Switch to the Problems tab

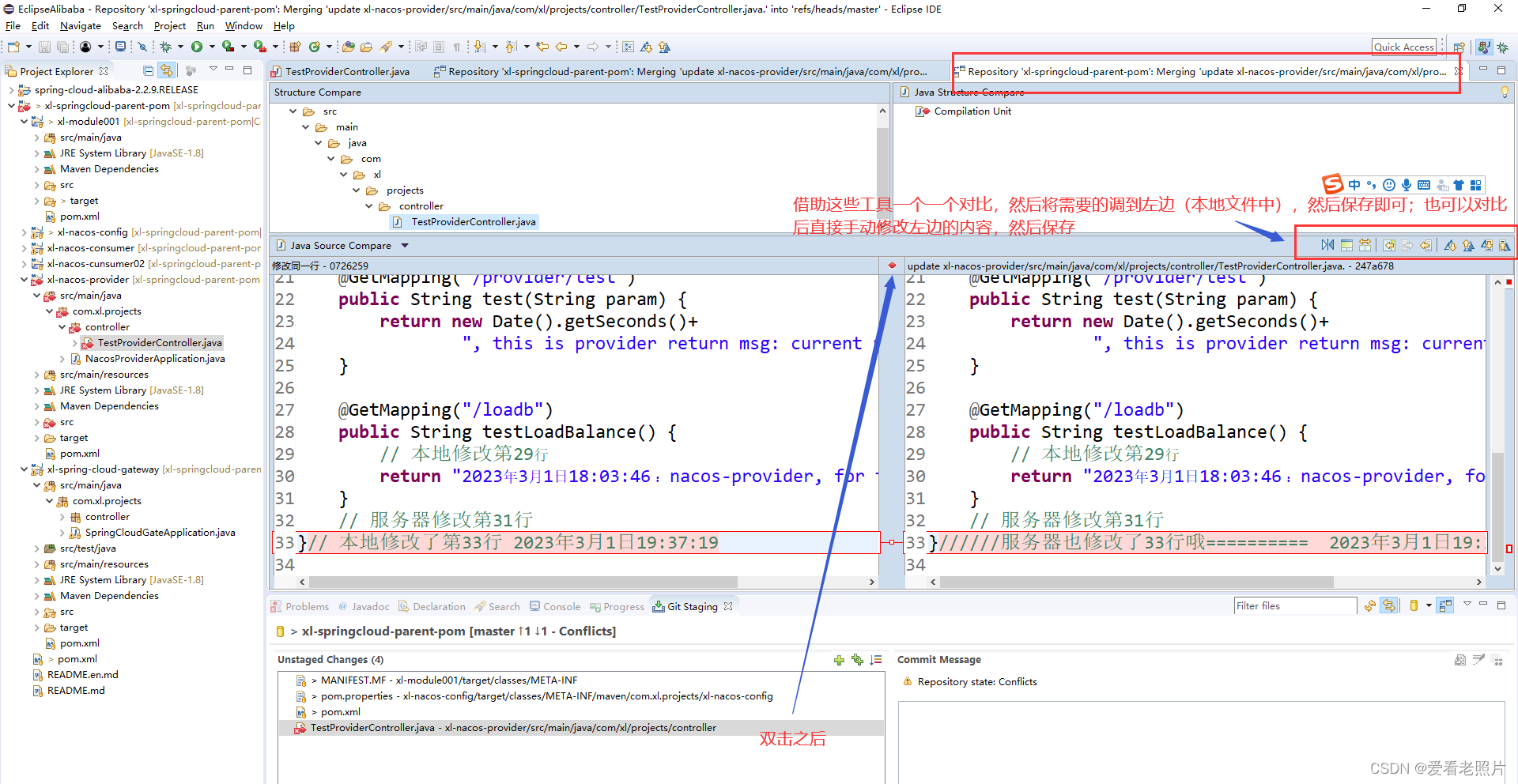coord(300,607)
